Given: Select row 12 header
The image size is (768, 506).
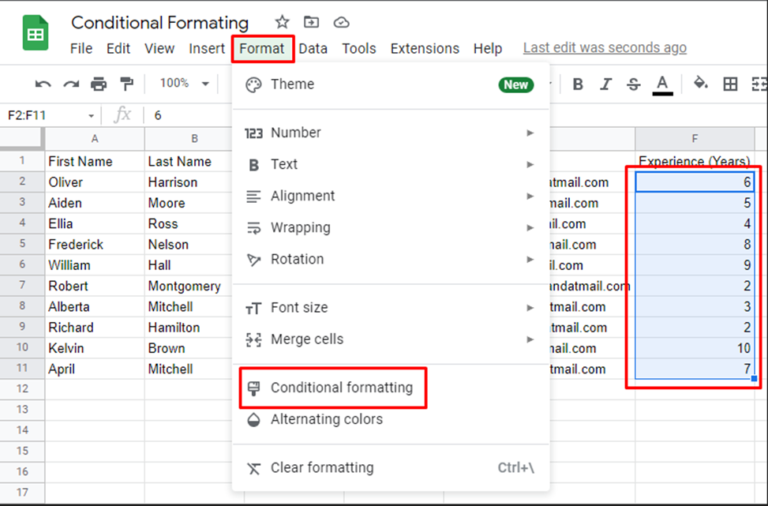Looking at the screenshot, I should (x=22, y=389).
